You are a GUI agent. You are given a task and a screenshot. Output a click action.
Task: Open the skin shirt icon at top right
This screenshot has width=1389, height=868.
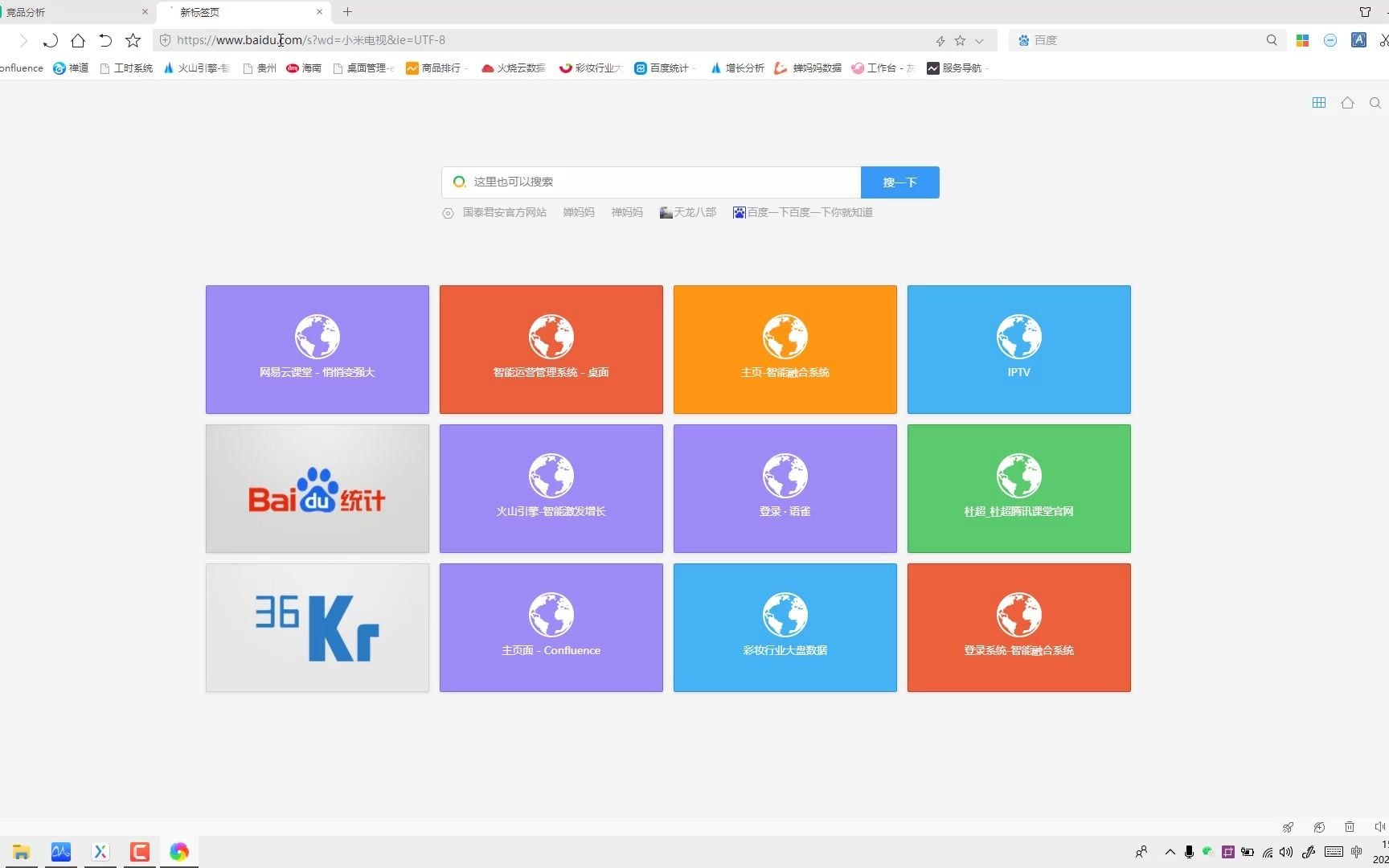coord(1365,12)
